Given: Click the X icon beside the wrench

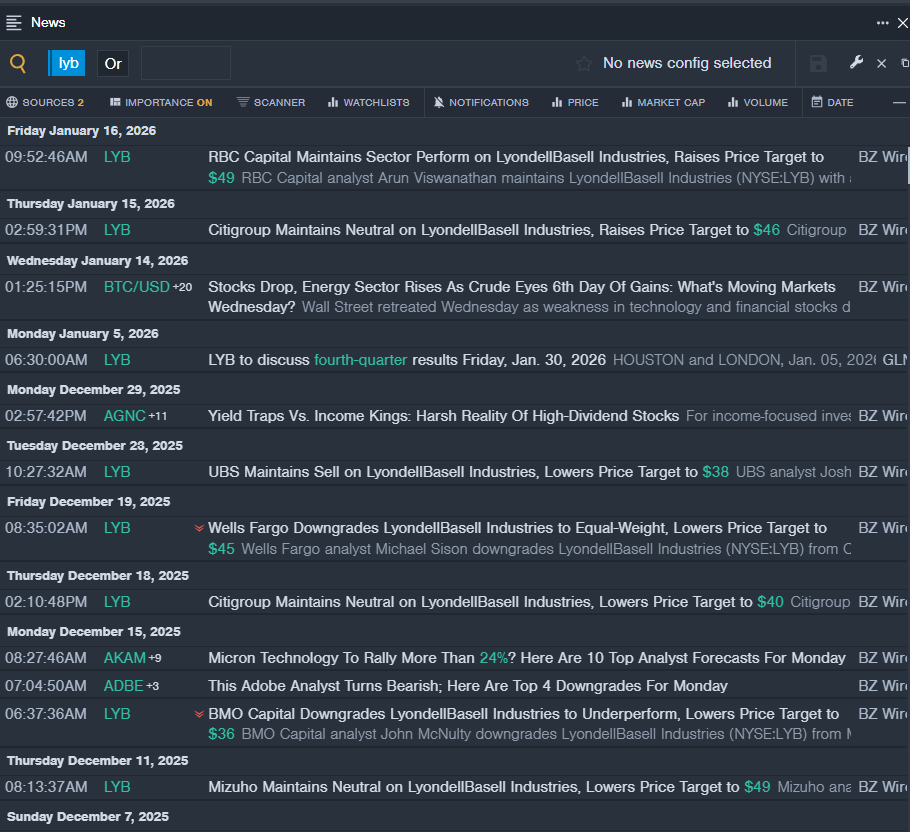Looking at the screenshot, I should click(x=881, y=63).
